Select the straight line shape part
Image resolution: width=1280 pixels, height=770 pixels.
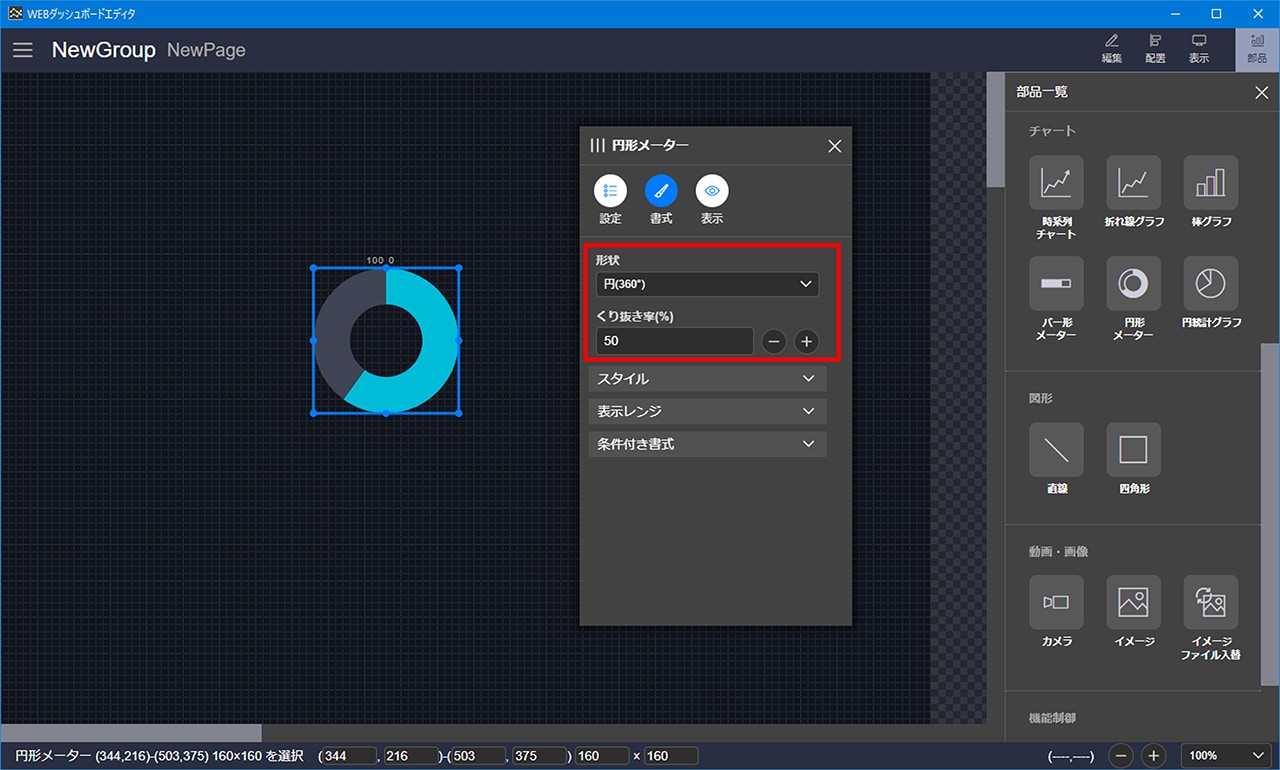(1056, 450)
